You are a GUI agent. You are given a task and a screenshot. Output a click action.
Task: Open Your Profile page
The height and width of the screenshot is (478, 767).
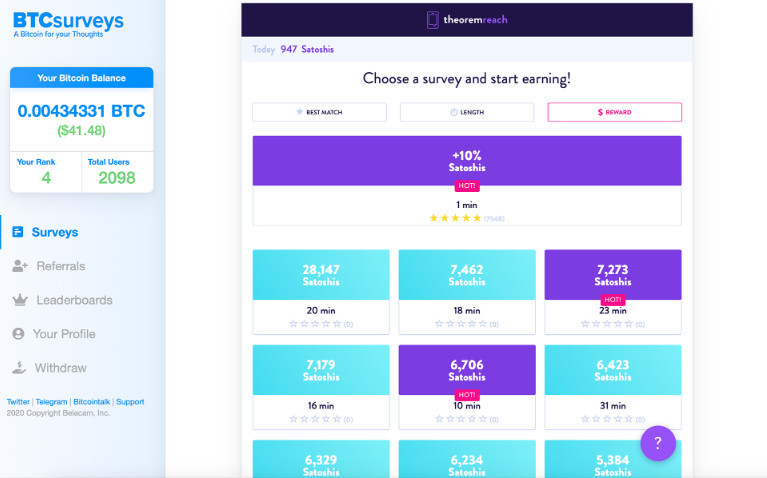(64, 334)
